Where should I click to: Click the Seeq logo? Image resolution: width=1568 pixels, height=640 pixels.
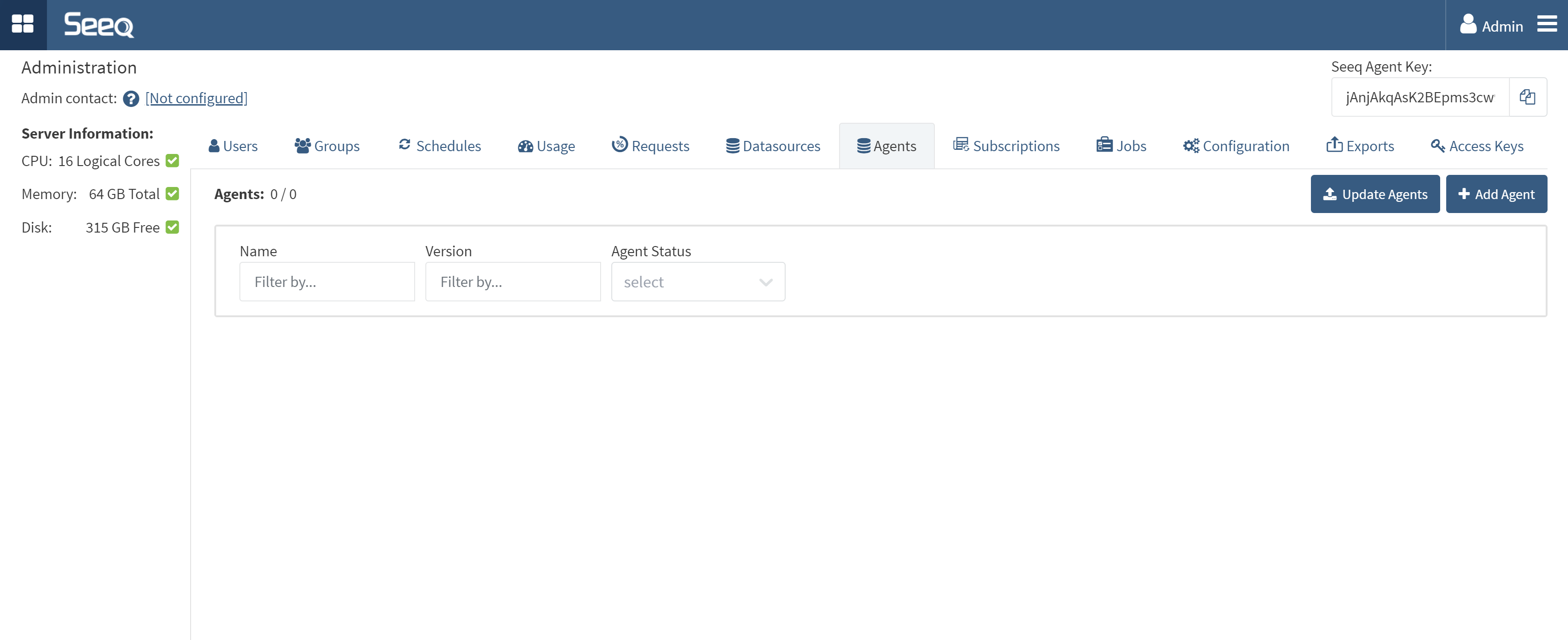pos(99,25)
